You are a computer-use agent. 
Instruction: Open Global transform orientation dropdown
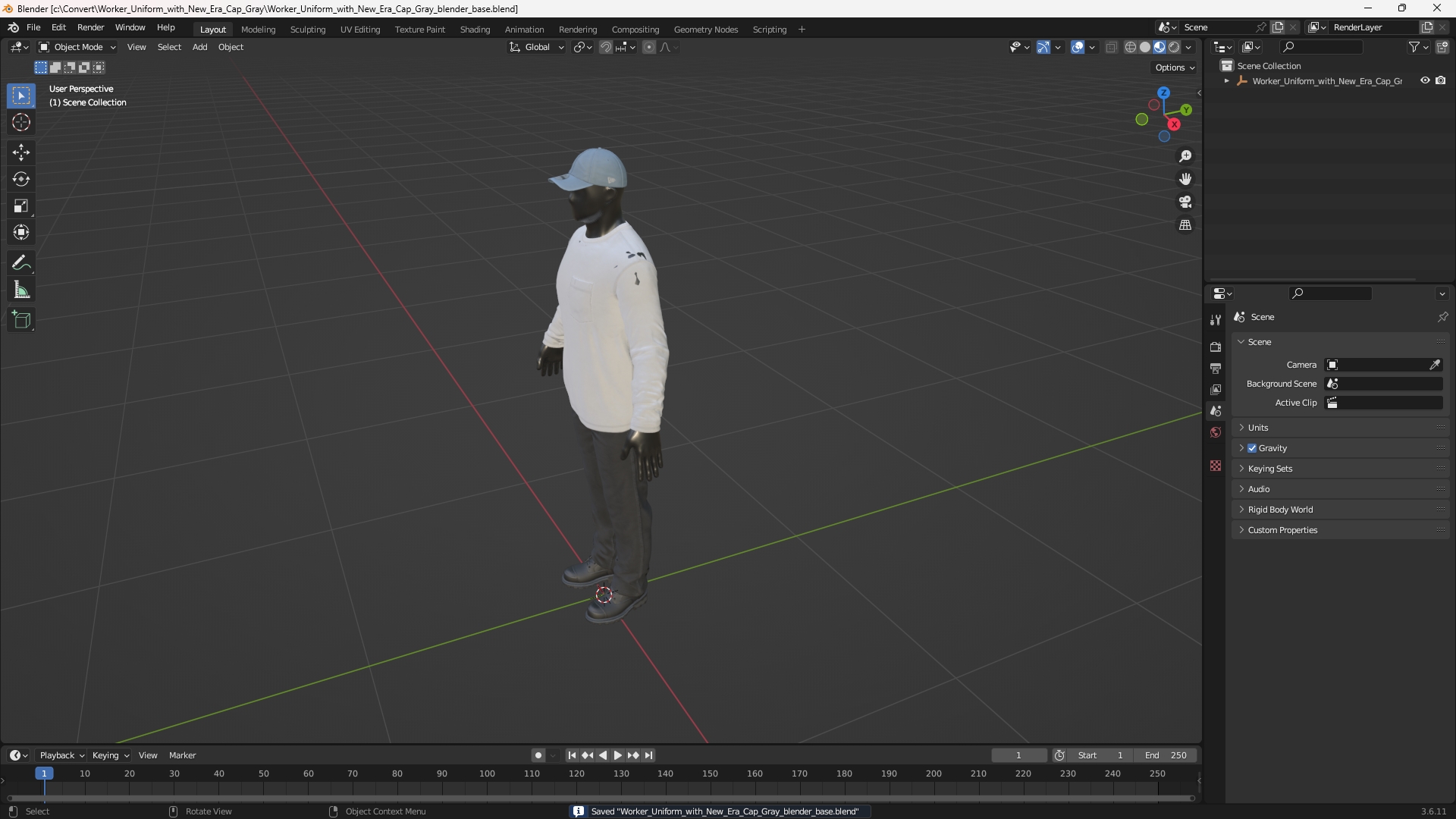click(x=537, y=47)
